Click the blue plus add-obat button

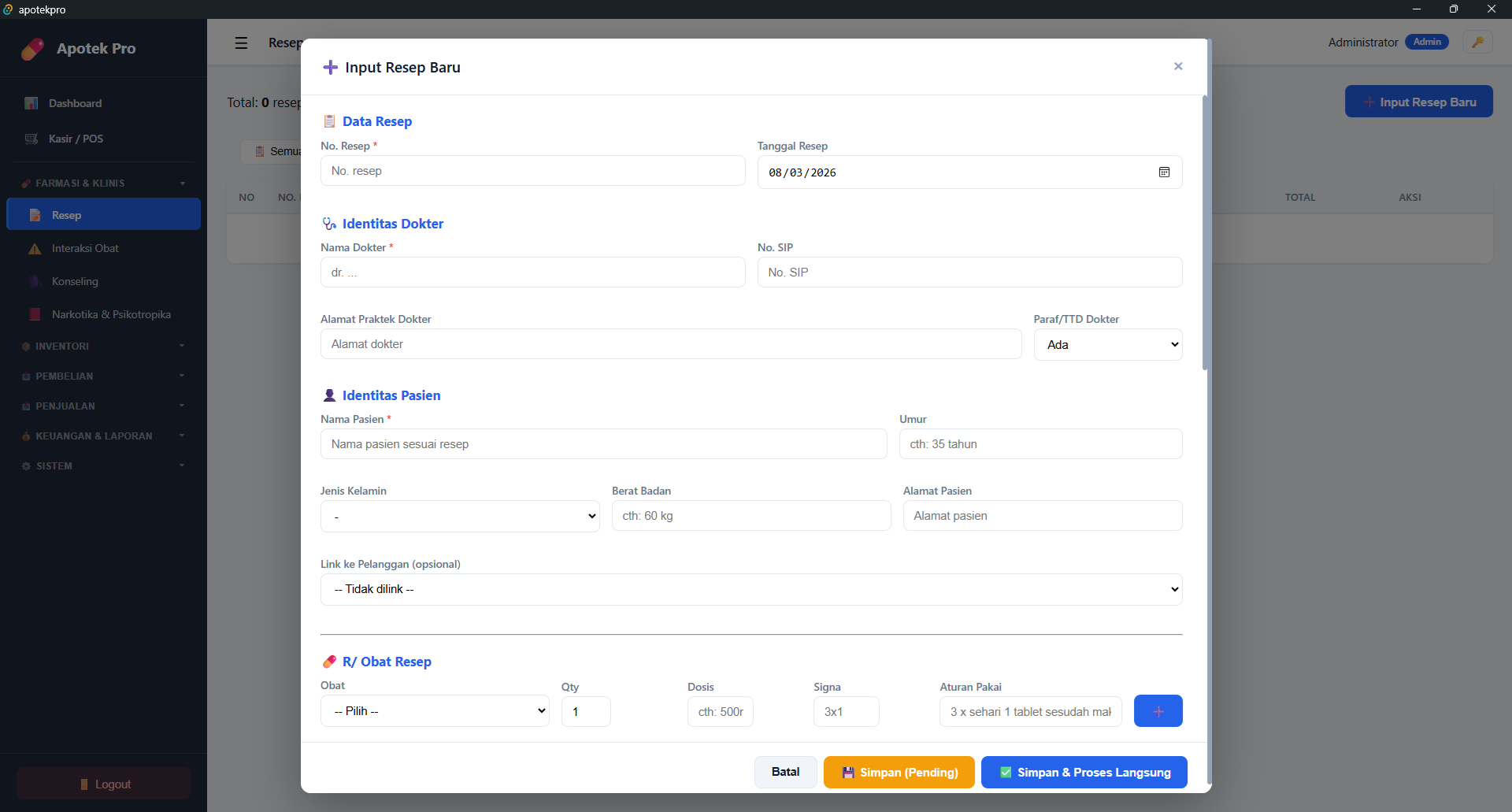pyautogui.click(x=1158, y=711)
